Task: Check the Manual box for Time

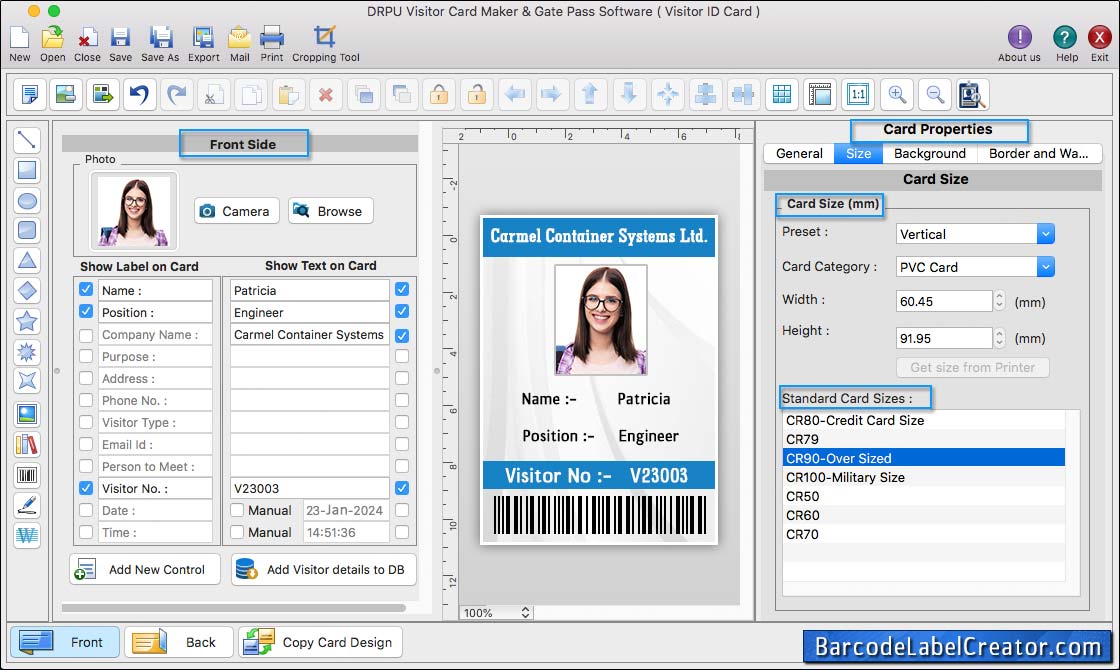Action: (237, 532)
